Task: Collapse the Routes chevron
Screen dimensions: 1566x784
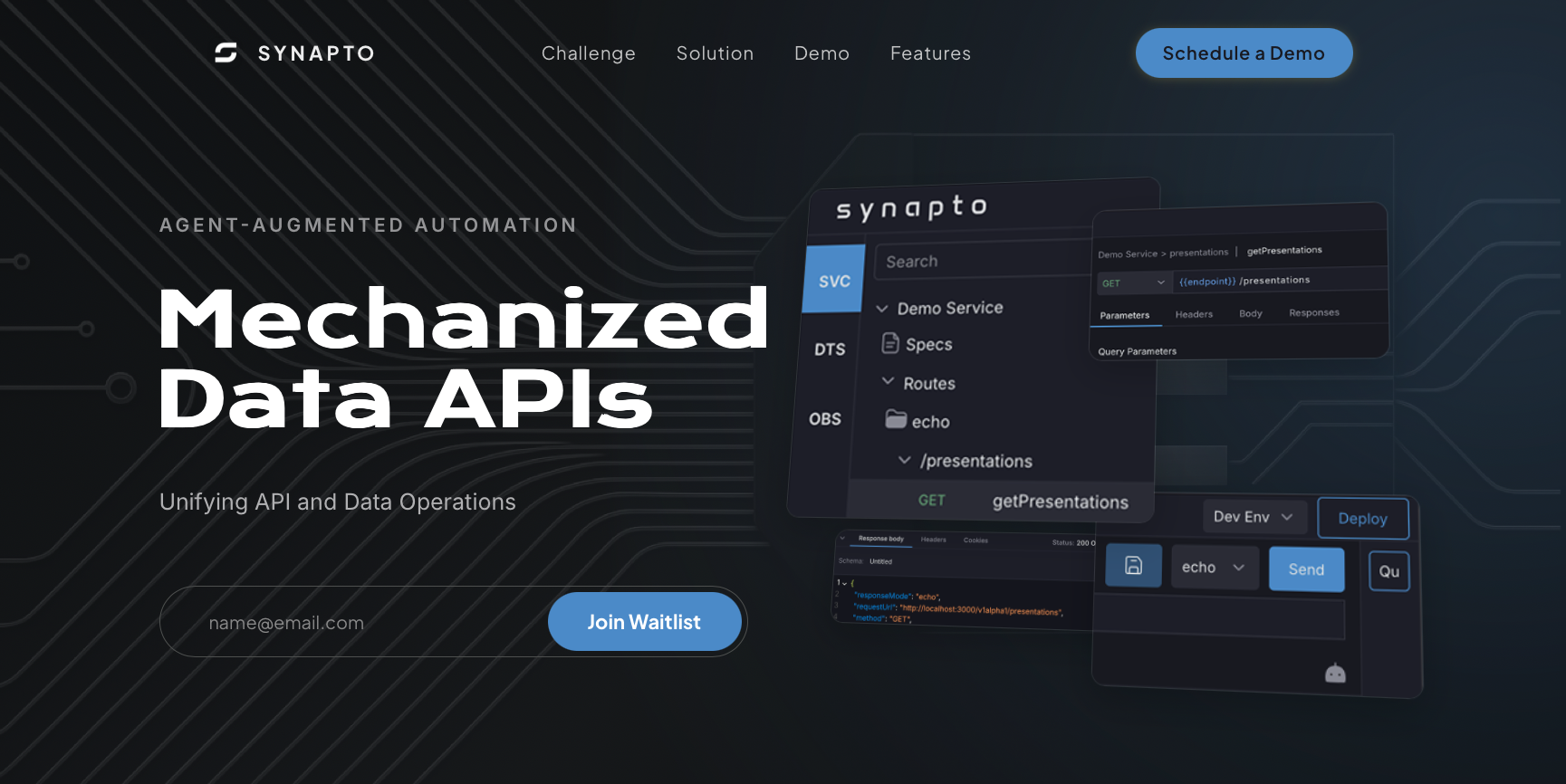Action: coord(889,382)
